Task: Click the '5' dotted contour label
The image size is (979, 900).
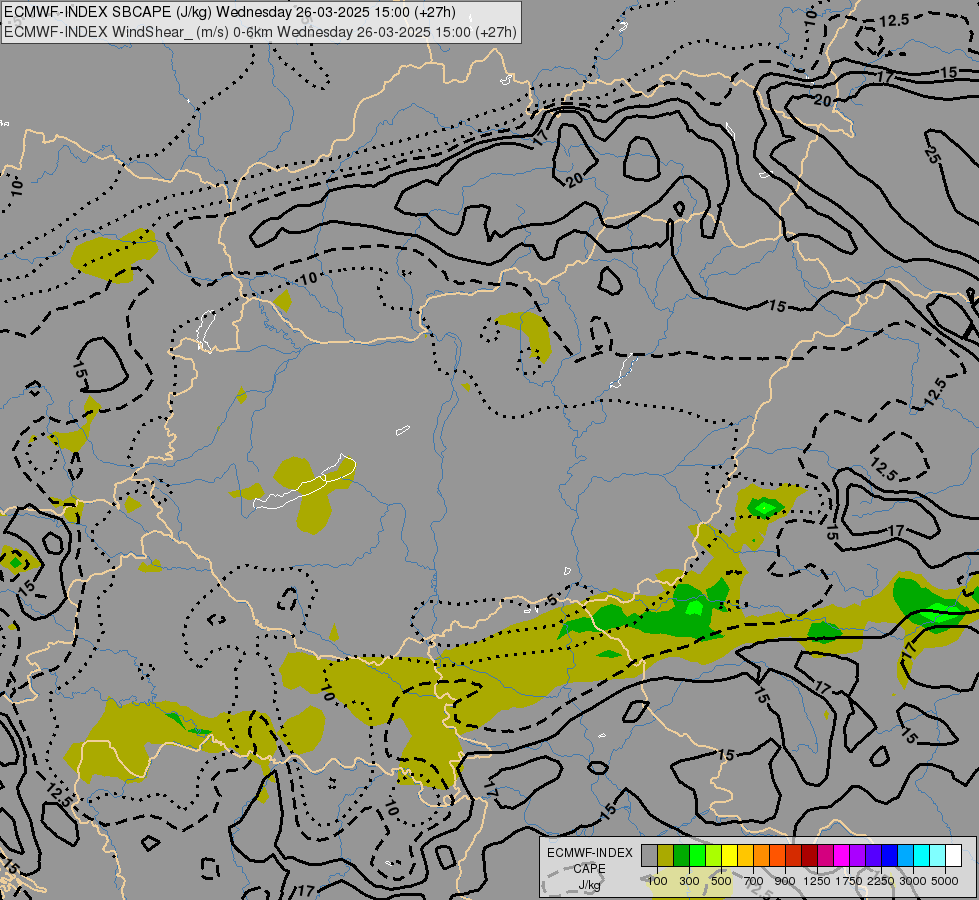Action: [551, 600]
